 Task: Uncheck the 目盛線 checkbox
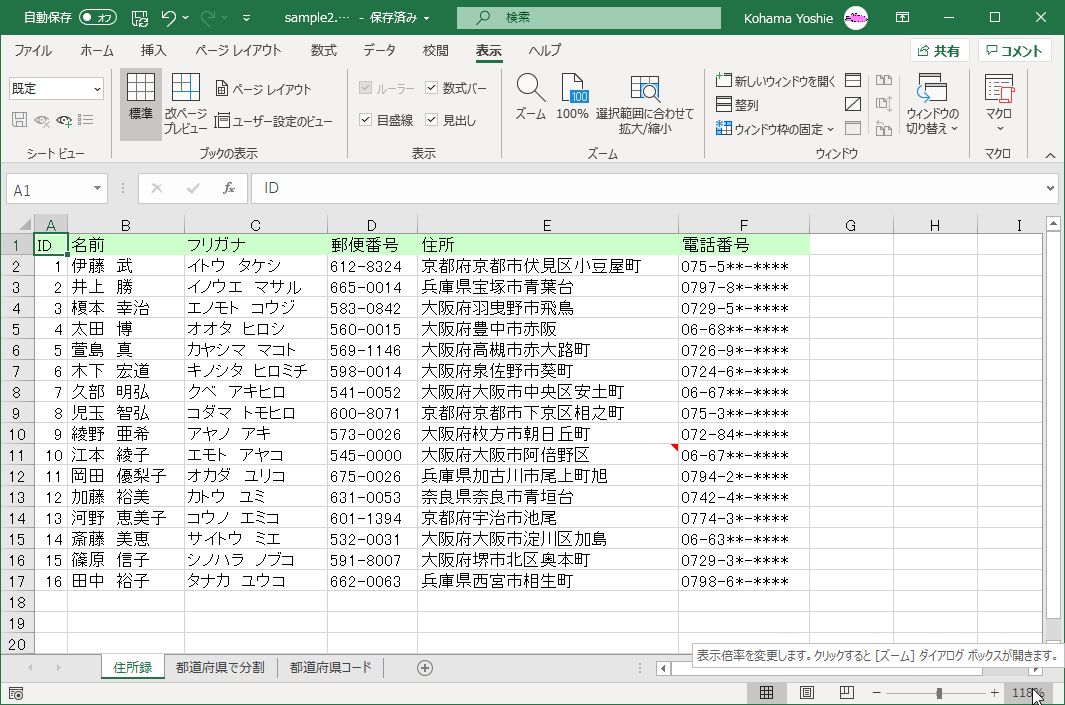365,120
